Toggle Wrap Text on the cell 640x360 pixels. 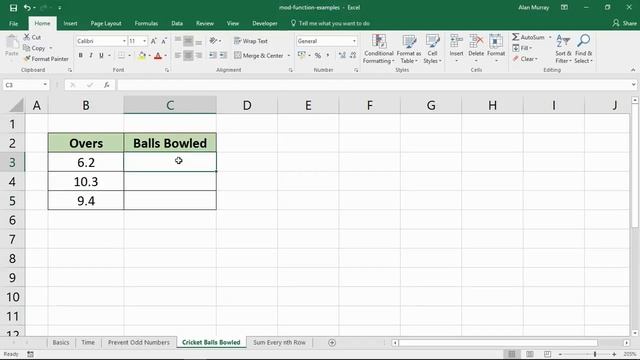click(x=251, y=41)
